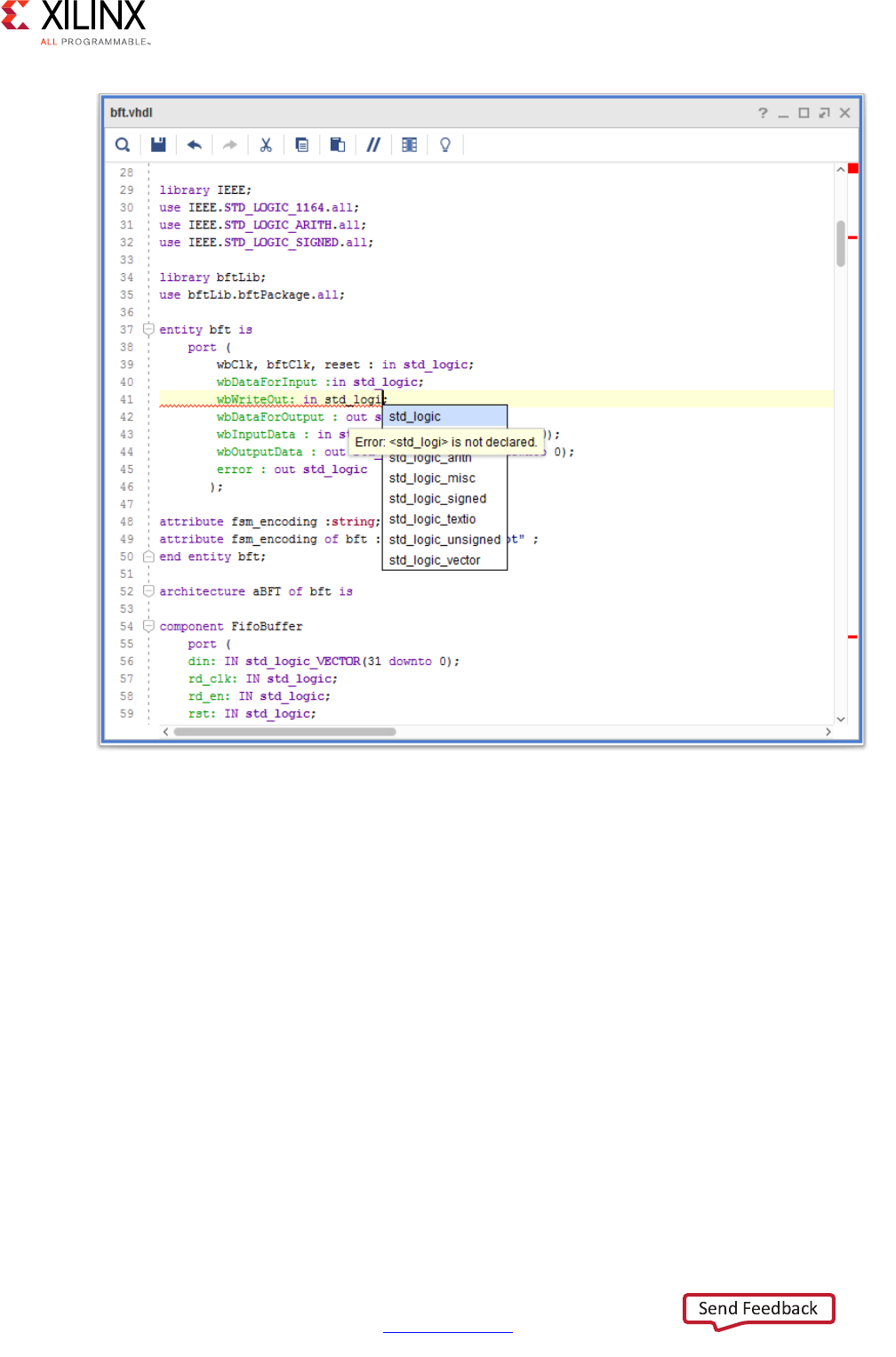Image resolution: width=896 pixels, height=1357 pixels.
Task: Click 'wbInputData' port name
Action: click(256, 435)
